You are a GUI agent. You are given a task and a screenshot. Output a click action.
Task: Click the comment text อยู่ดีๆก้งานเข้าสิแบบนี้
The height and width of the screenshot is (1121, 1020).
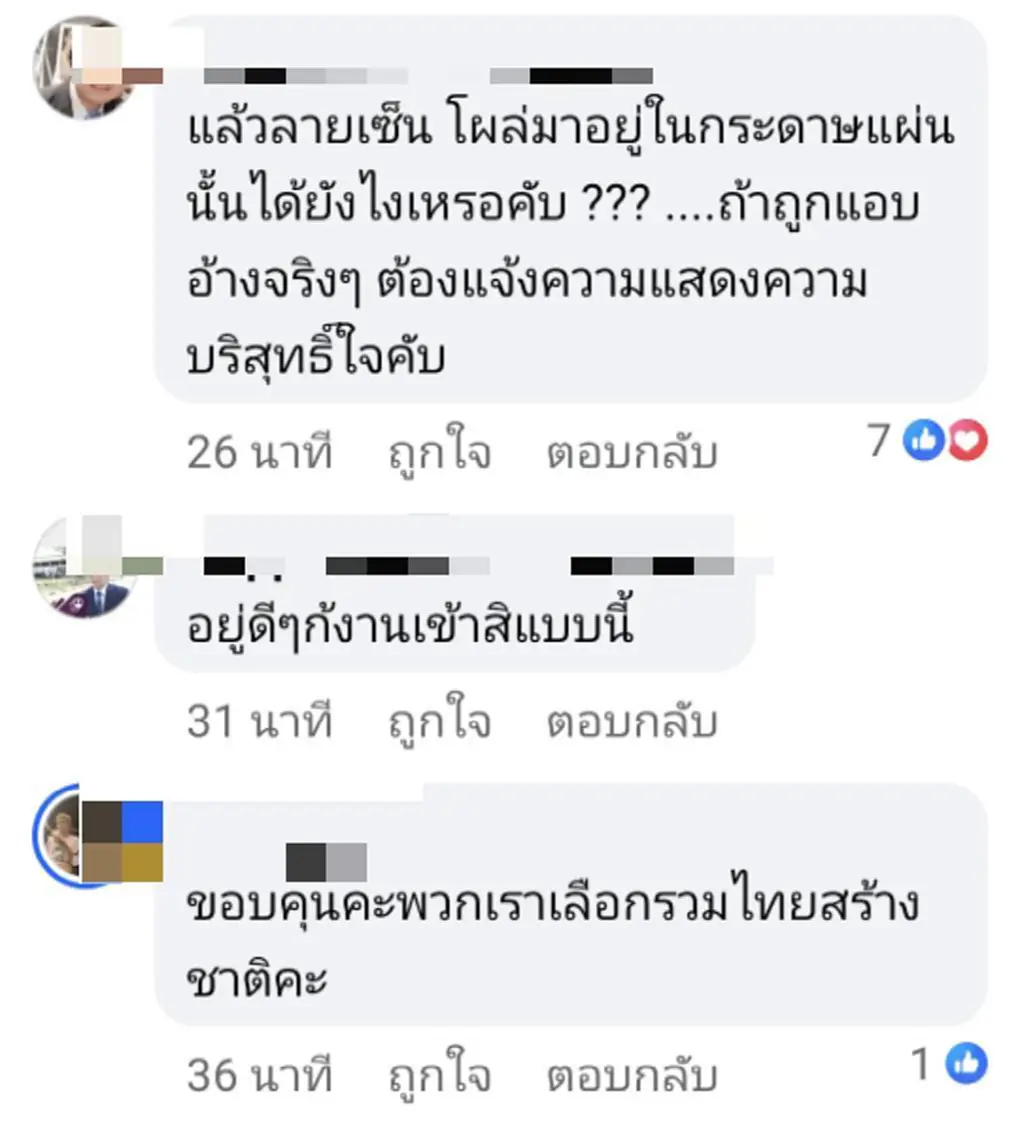tap(410, 626)
